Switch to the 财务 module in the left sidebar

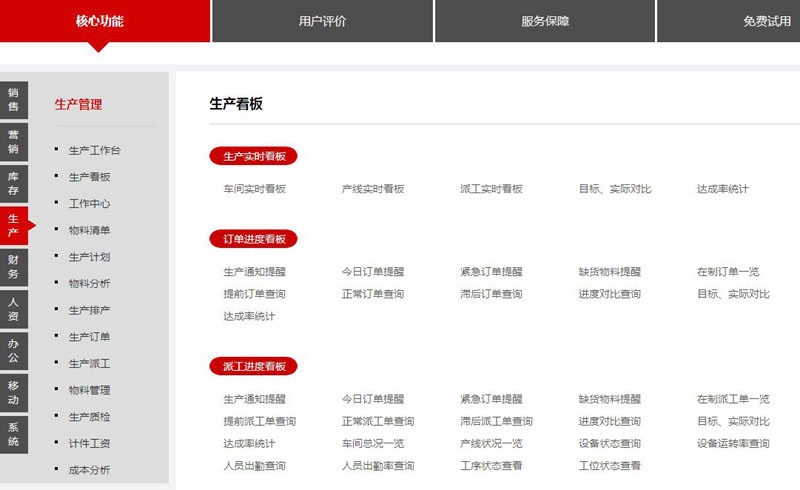[x=13, y=267]
